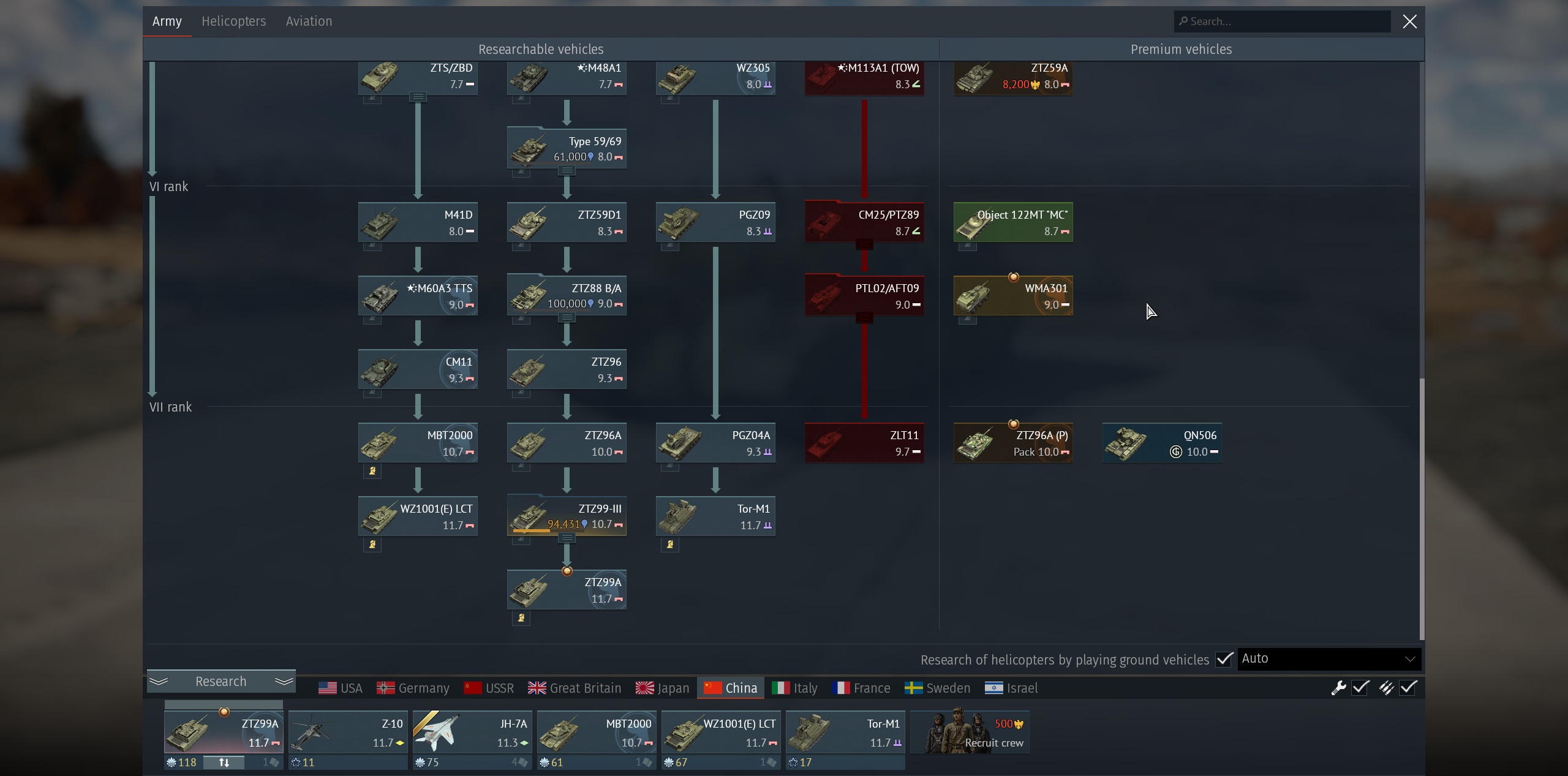Switch to the Aviation tab

tap(309, 21)
